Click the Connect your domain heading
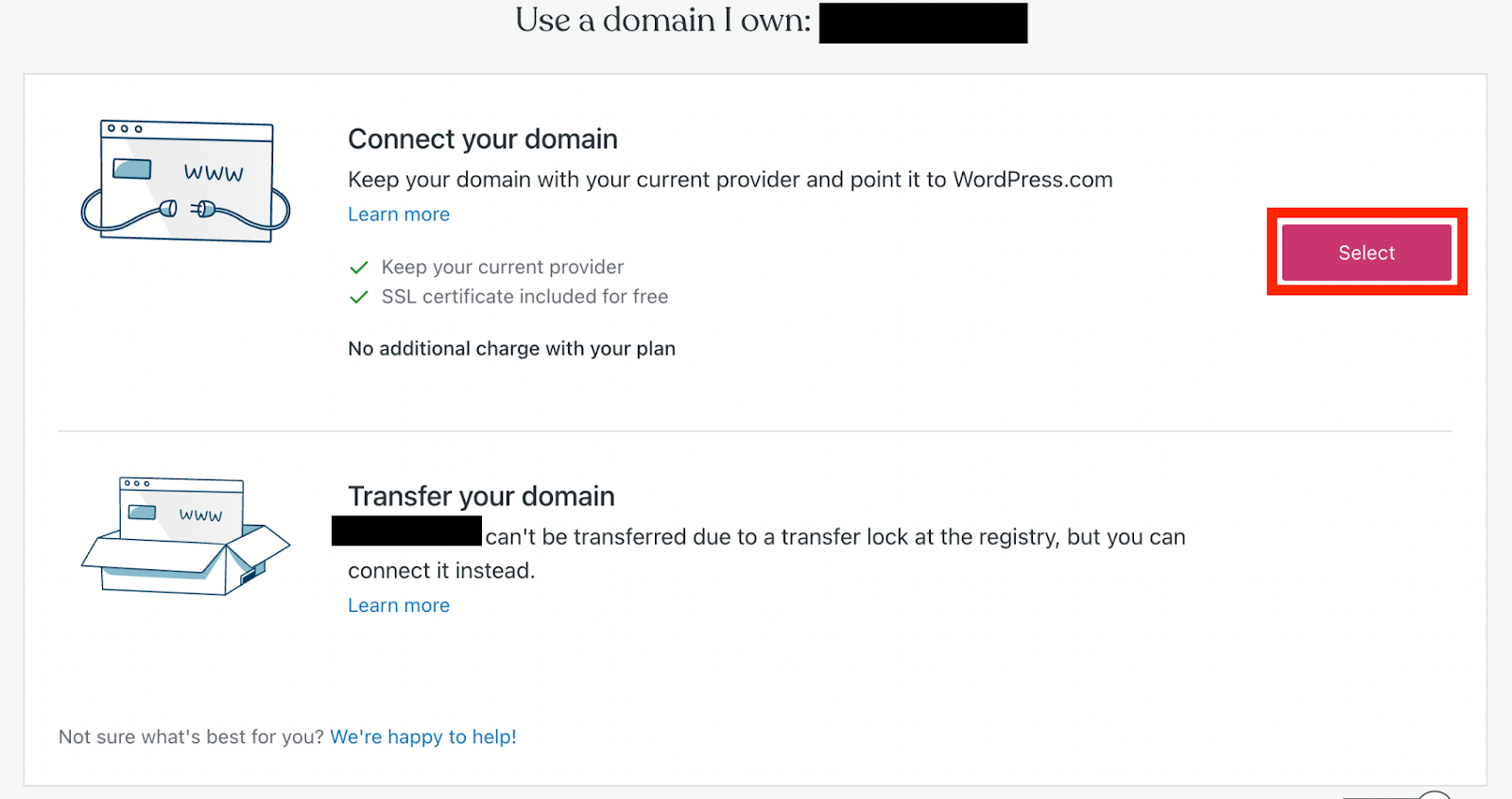Viewport: 1512px width, 799px height. (482, 139)
